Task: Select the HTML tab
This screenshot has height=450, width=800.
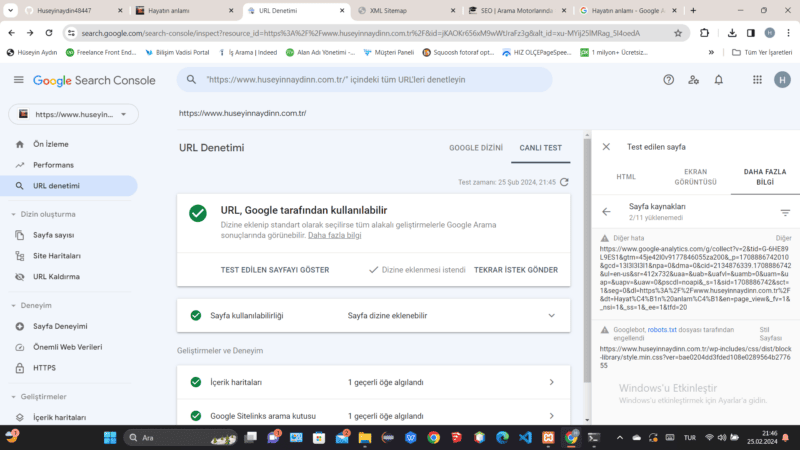Action: point(626,177)
